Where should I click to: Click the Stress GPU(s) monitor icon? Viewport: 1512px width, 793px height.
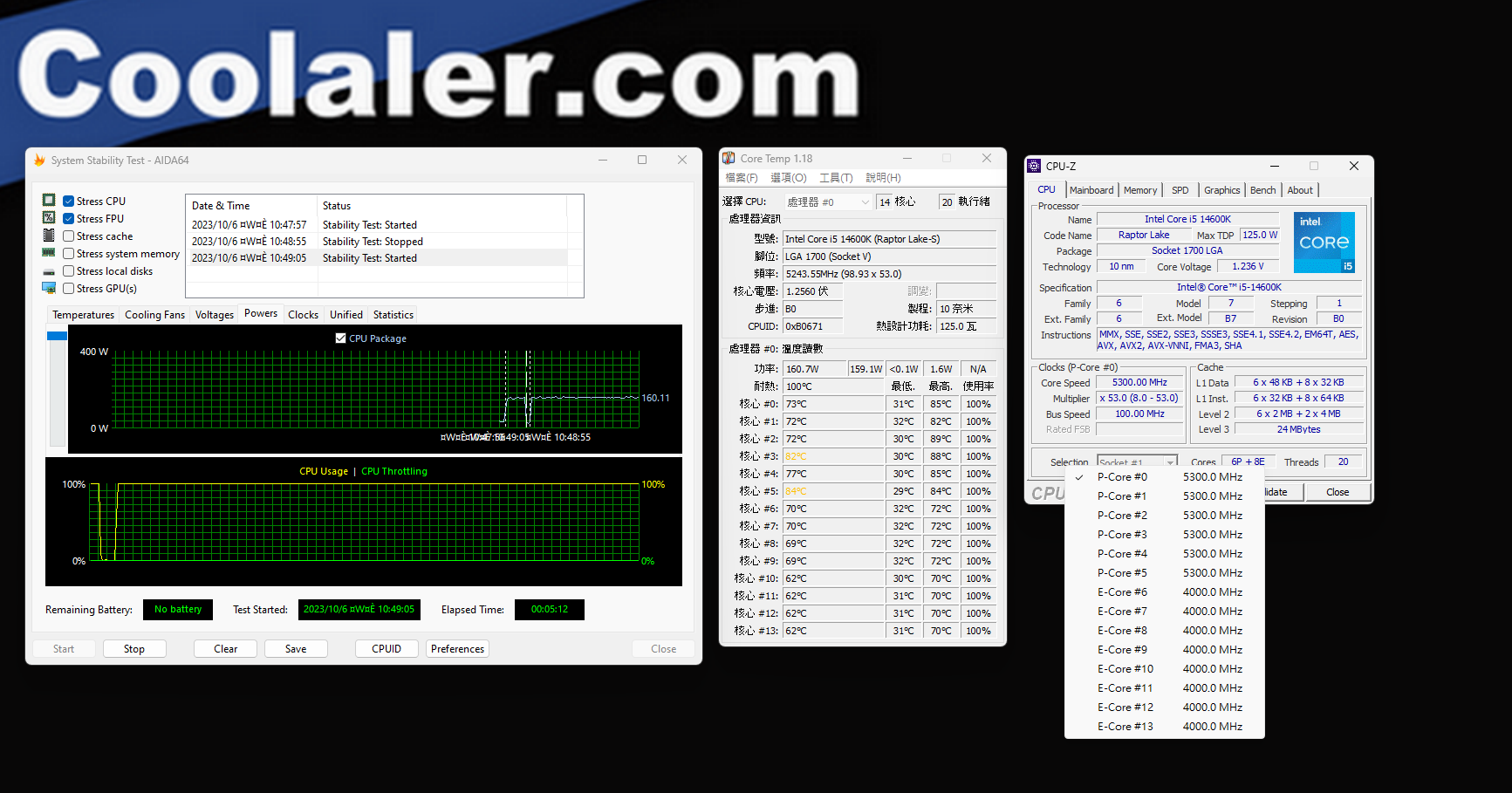[49, 288]
